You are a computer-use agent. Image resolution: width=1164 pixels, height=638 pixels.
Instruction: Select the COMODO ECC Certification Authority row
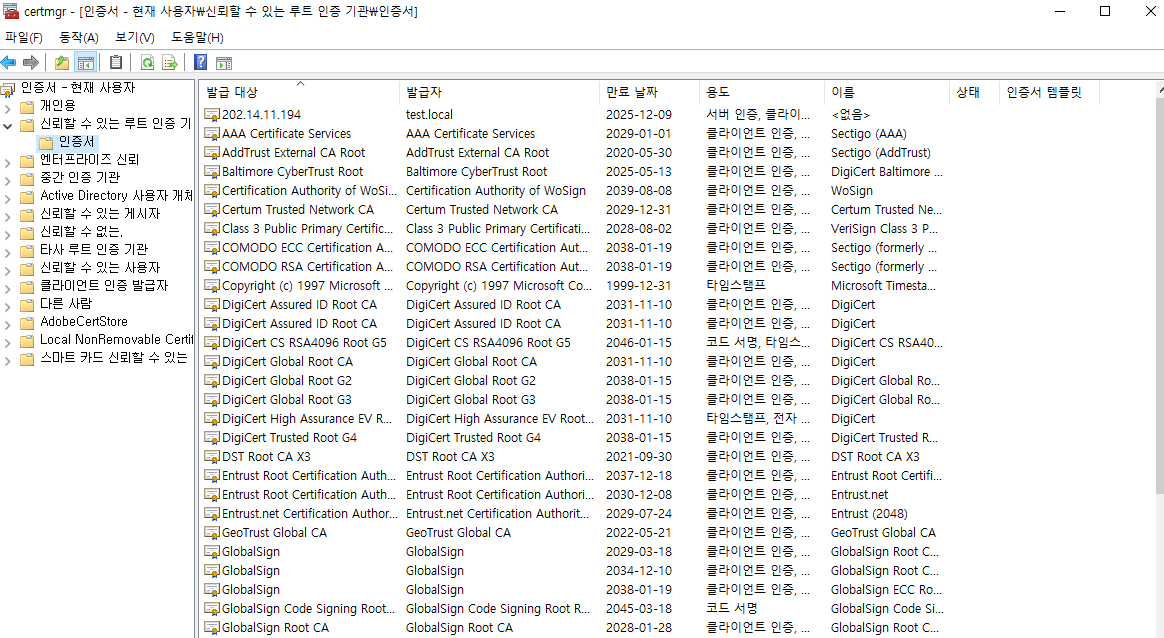[x=573, y=248]
